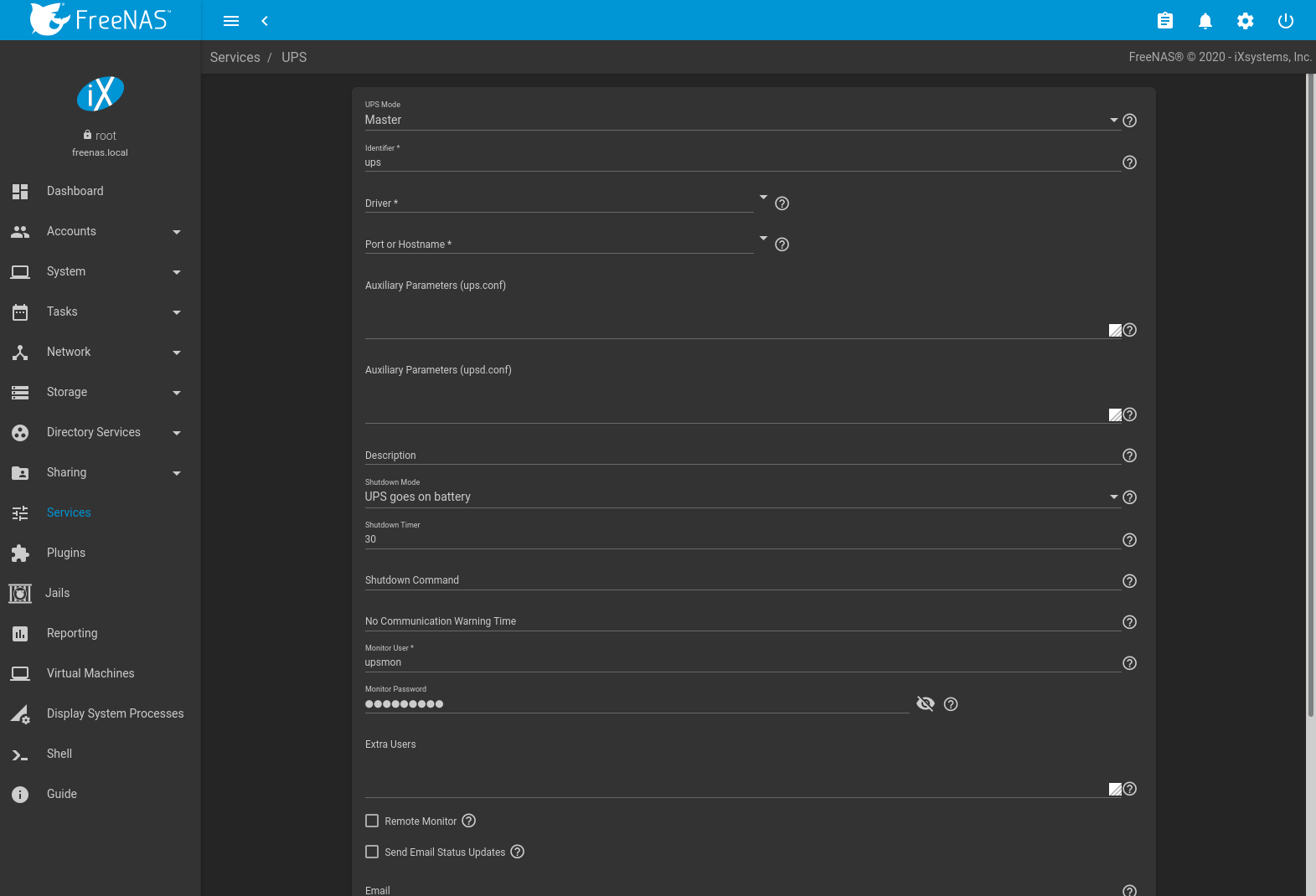Toggle Monitor Password visibility eye icon

(925, 703)
